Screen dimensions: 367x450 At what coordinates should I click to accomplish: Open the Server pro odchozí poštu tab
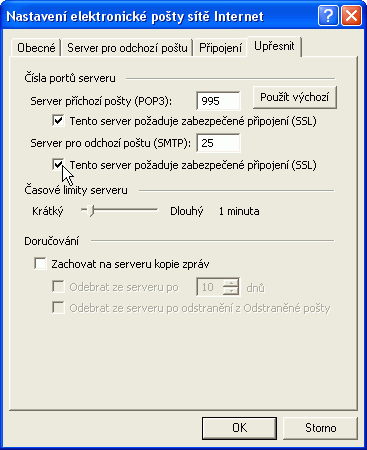[x=127, y=48]
